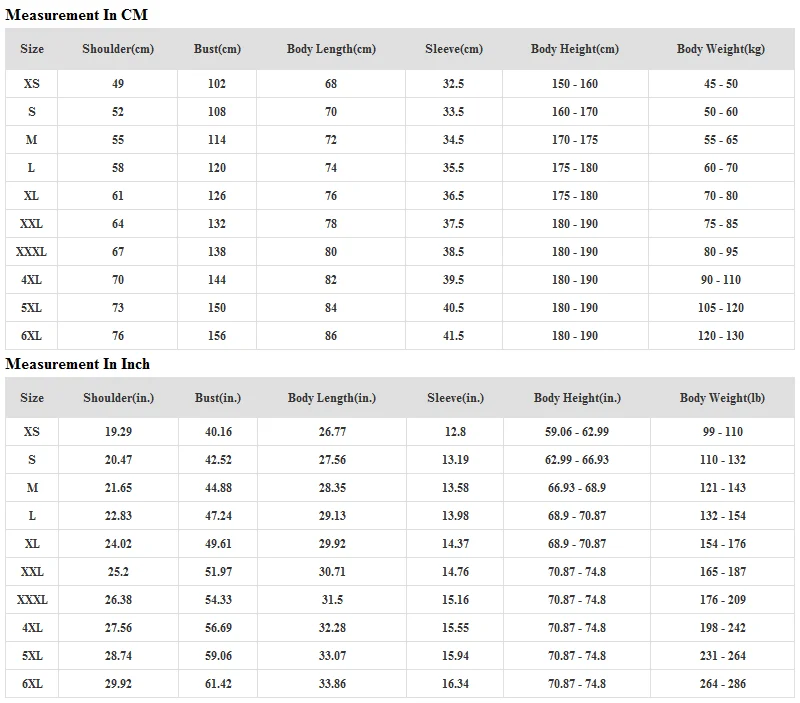This screenshot has height=703, width=800.
Task: Click the Measurement In CM heading
Action: pyautogui.click(x=76, y=14)
